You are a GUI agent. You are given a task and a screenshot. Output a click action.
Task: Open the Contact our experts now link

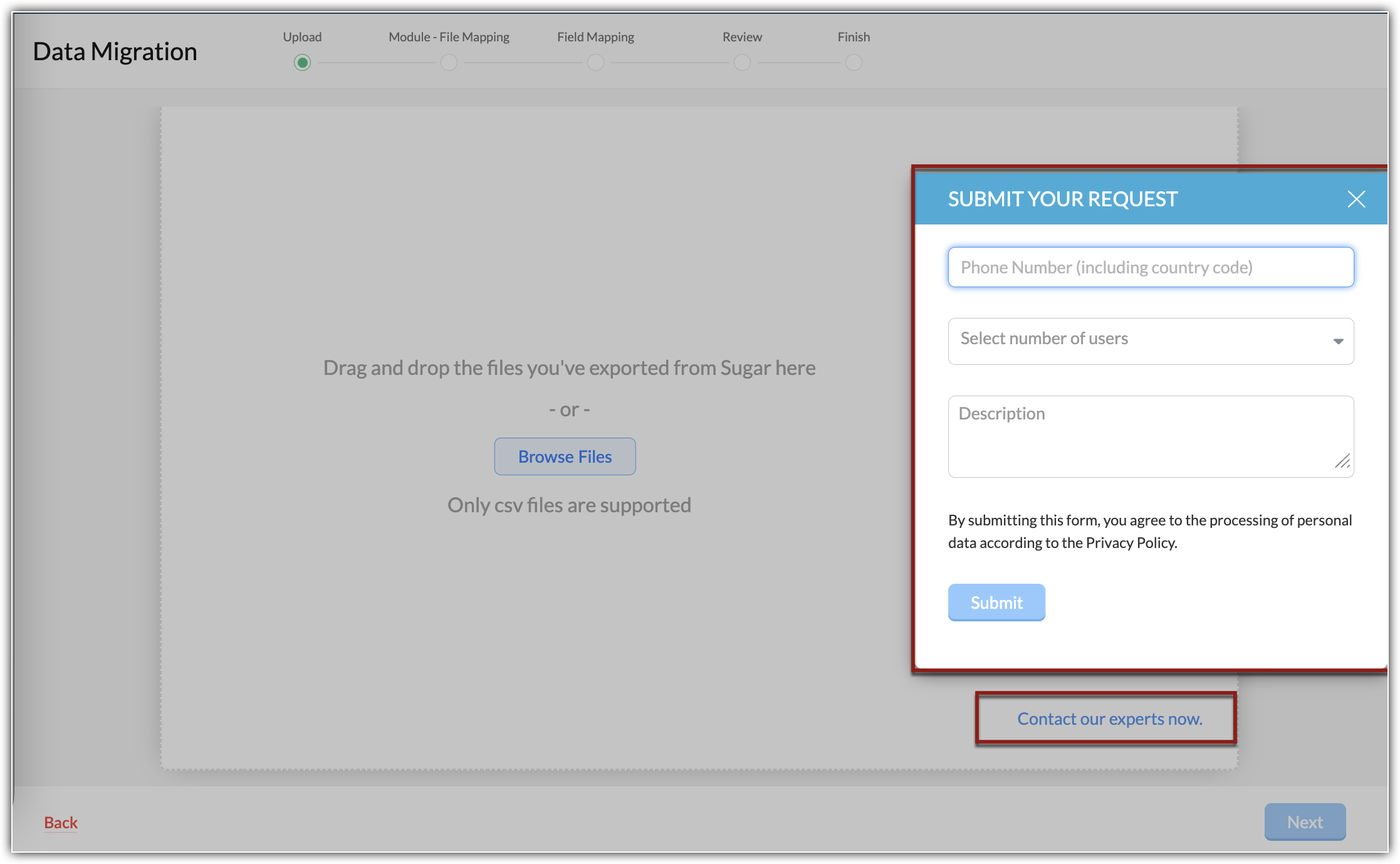click(1109, 719)
